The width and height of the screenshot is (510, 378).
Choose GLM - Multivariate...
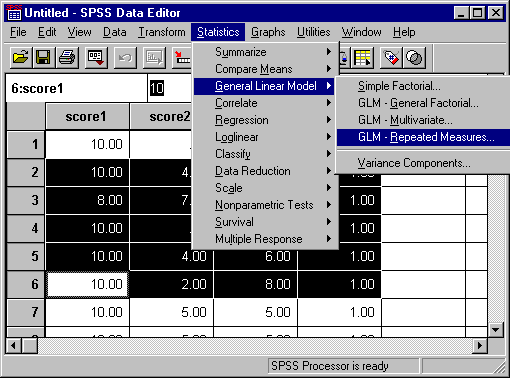click(423, 120)
